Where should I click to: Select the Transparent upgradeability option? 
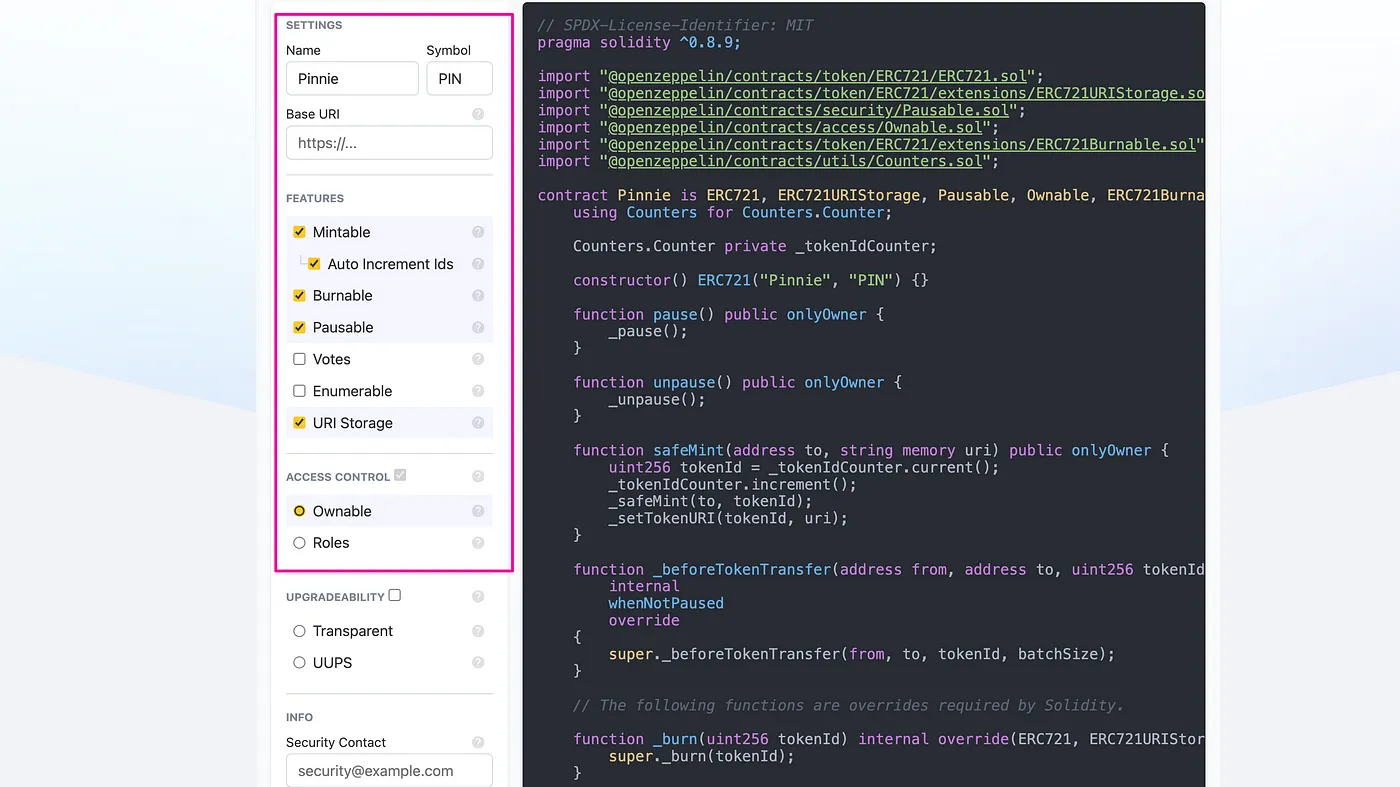pyautogui.click(x=299, y=631)
